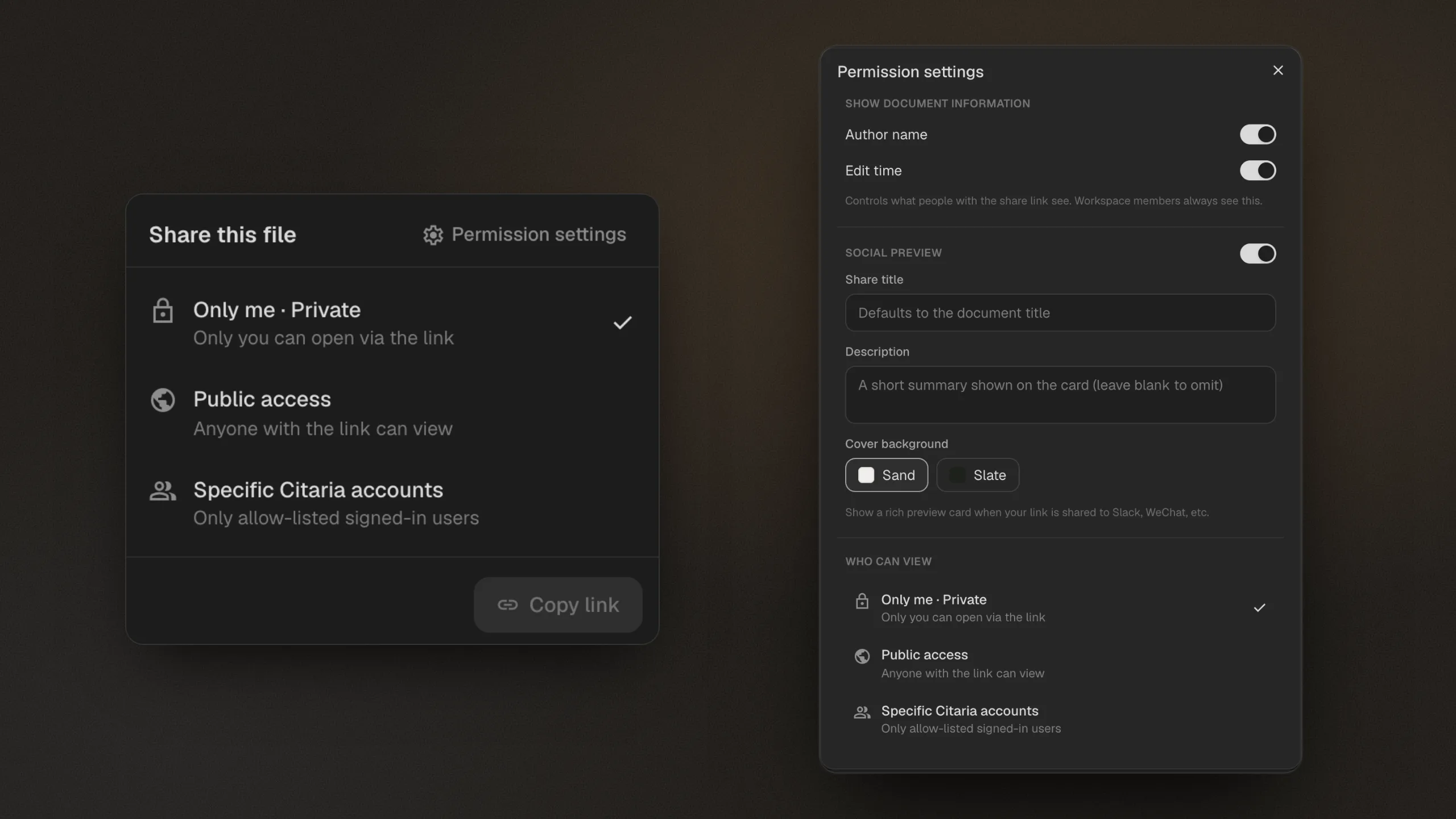Click the people icon in the Share this file card
Image resolution: width=1456 pixels, height=819 pixels.
(163, 490)
